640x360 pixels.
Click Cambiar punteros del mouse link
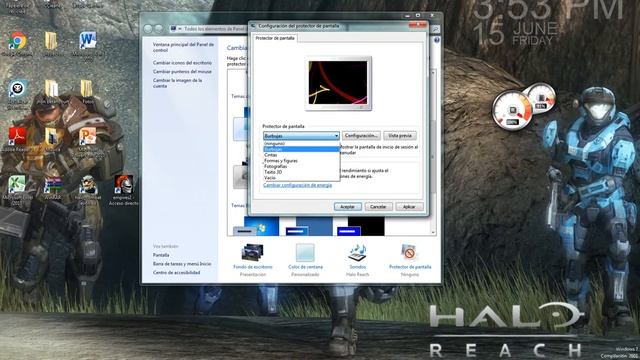click(x=182, y=71)
